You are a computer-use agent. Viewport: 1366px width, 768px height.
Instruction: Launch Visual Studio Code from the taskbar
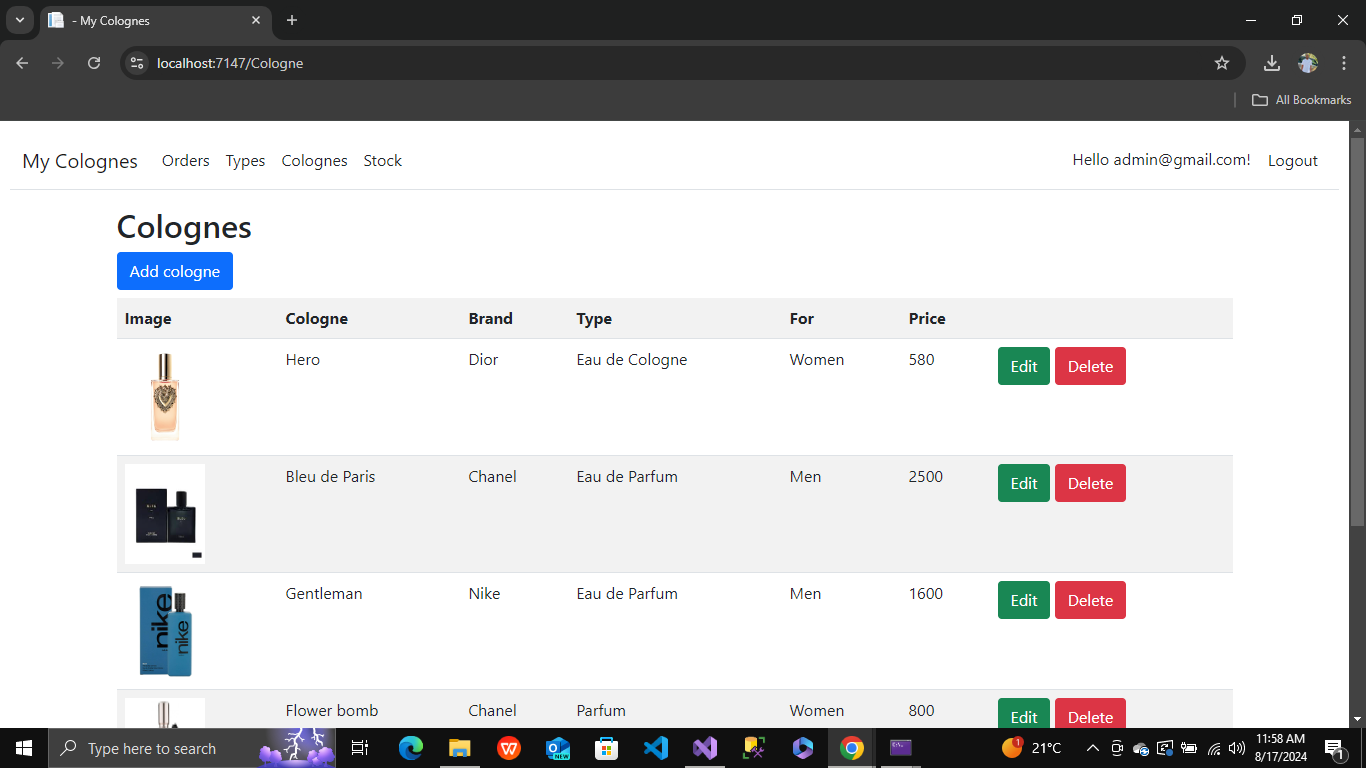coord(656,748)
